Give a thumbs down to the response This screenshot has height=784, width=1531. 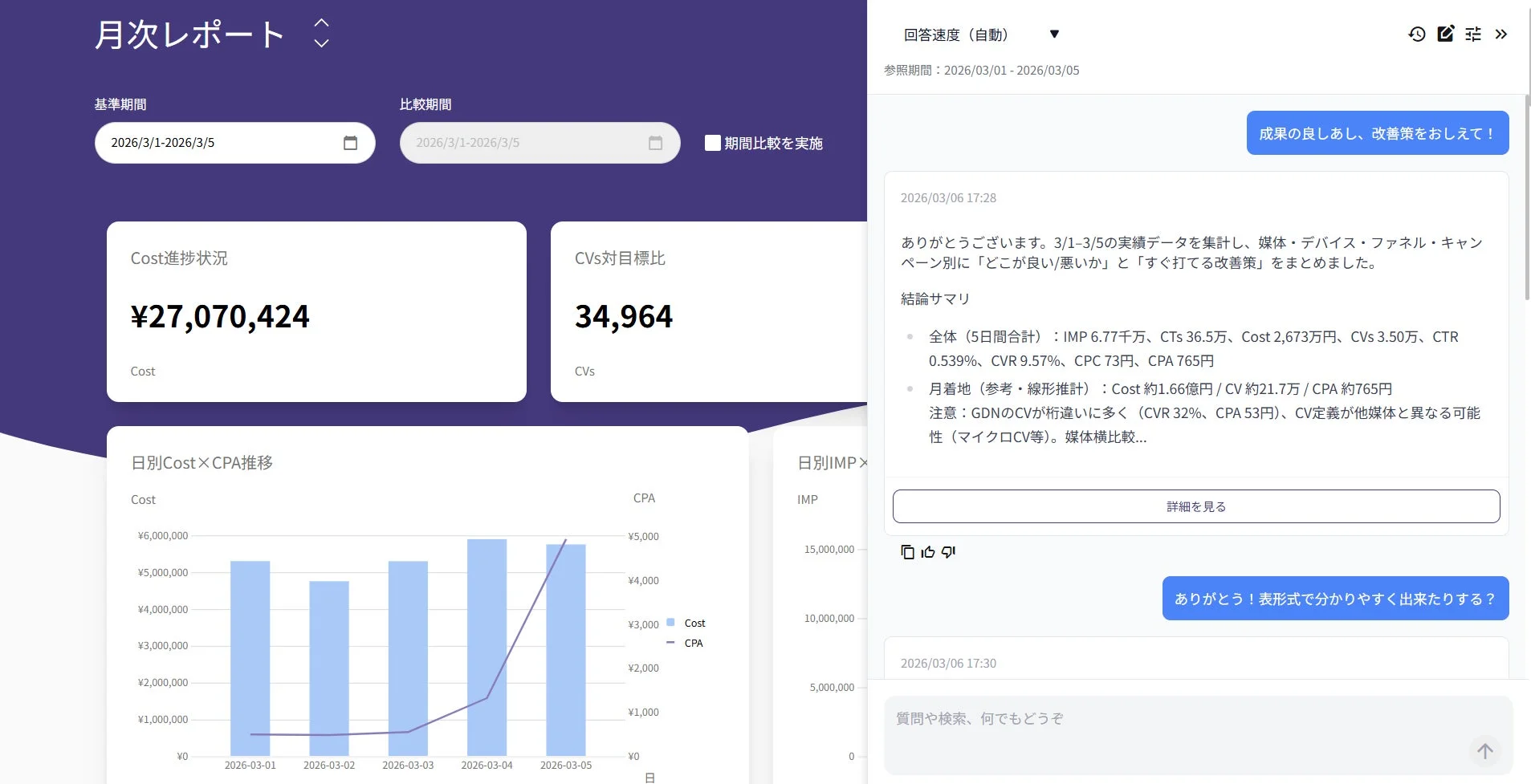click(x=947, y=552)
